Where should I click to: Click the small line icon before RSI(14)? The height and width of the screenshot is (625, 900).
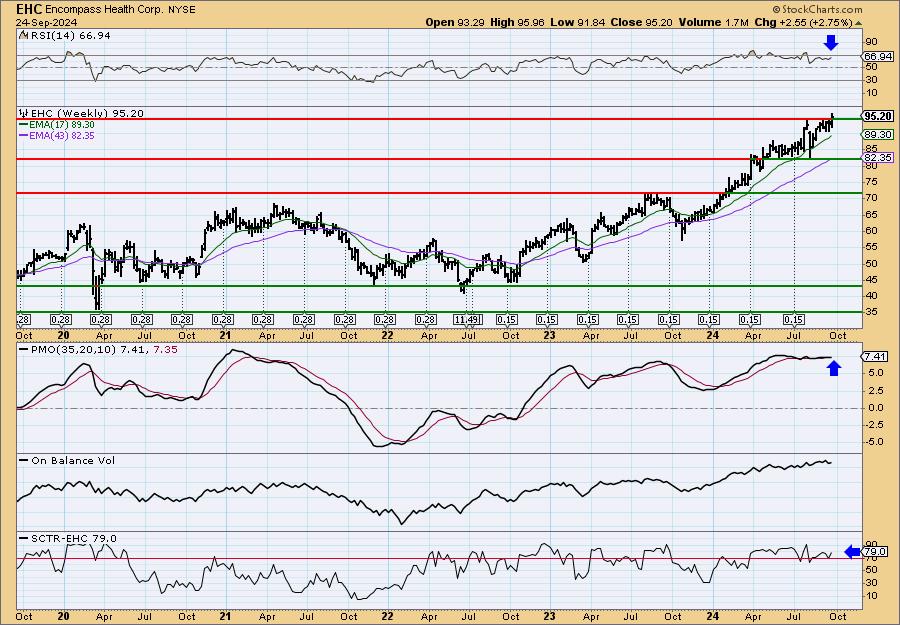[x=23, y=35]
